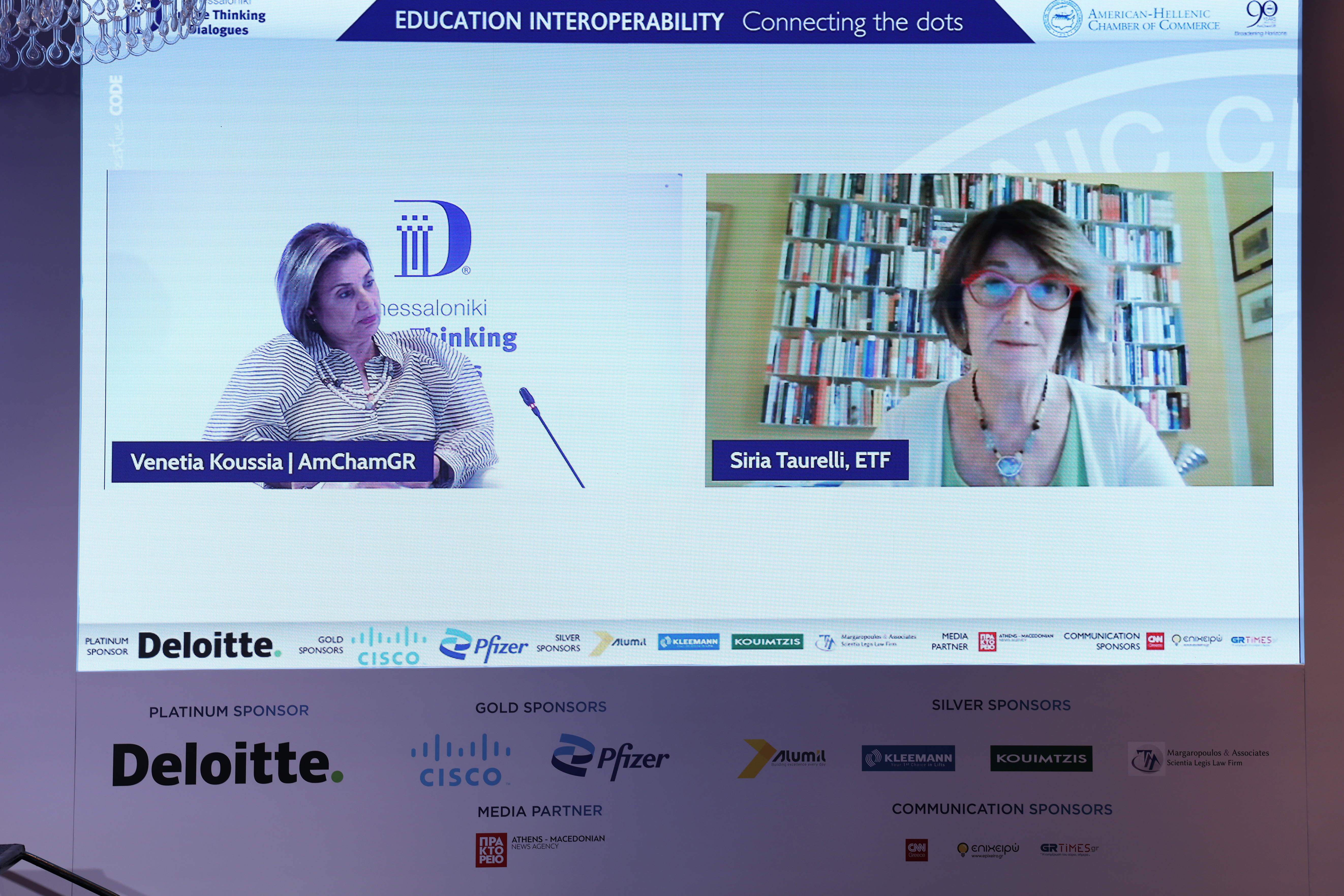
Task: Select Venetia Koussia's video feed
Action: coord(394,330)
